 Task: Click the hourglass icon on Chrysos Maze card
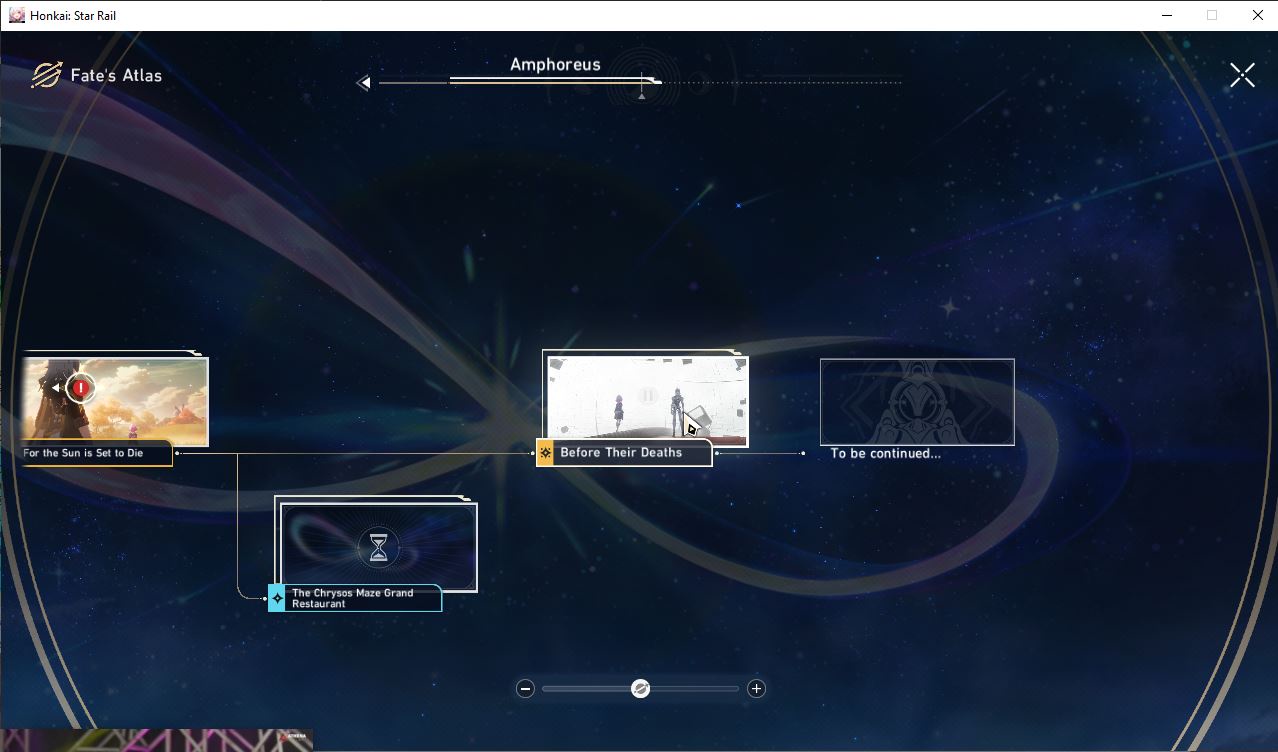[378, 547]
